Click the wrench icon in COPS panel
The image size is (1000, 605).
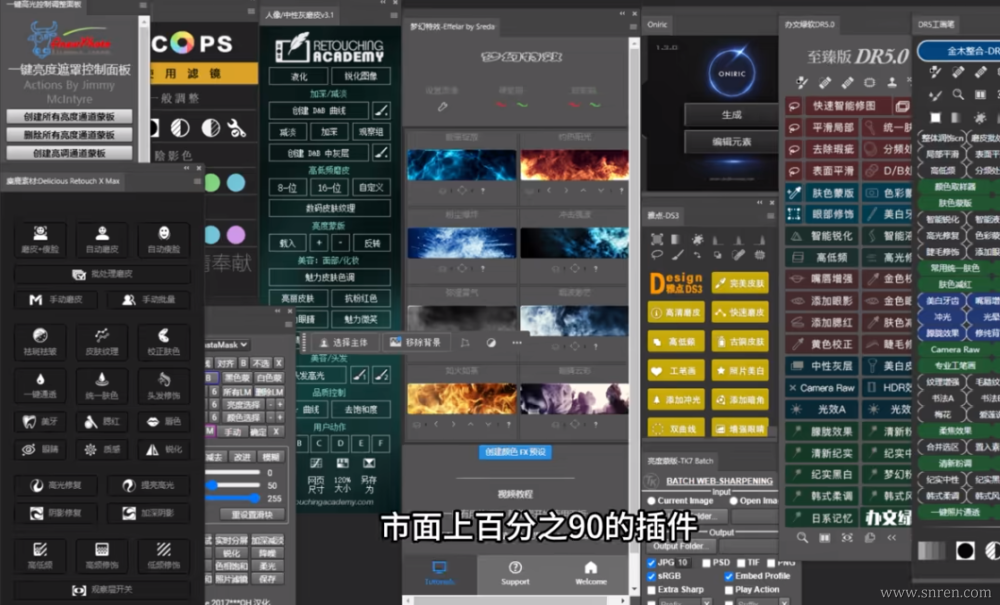pyautogui.click(x=237, y=128)
